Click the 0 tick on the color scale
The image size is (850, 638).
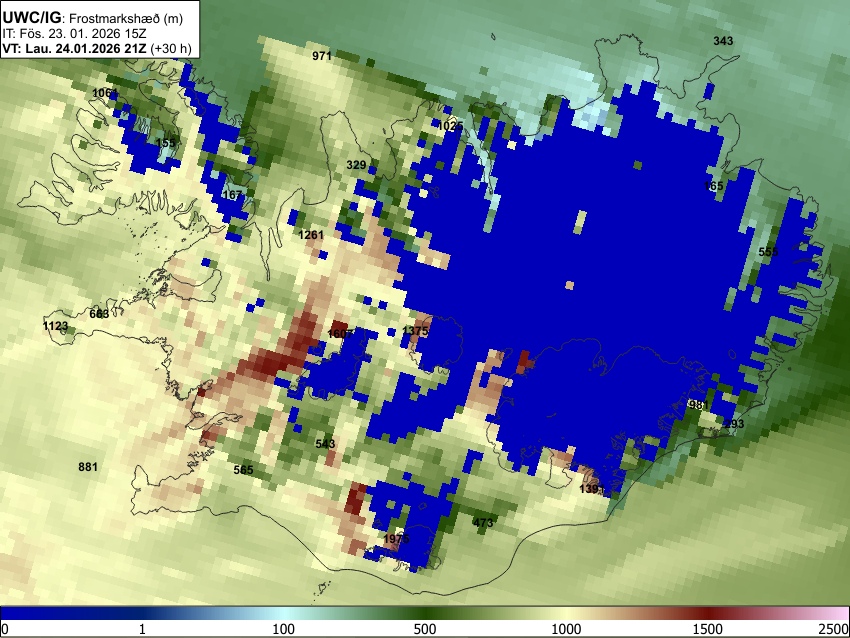tap(5, 629)
